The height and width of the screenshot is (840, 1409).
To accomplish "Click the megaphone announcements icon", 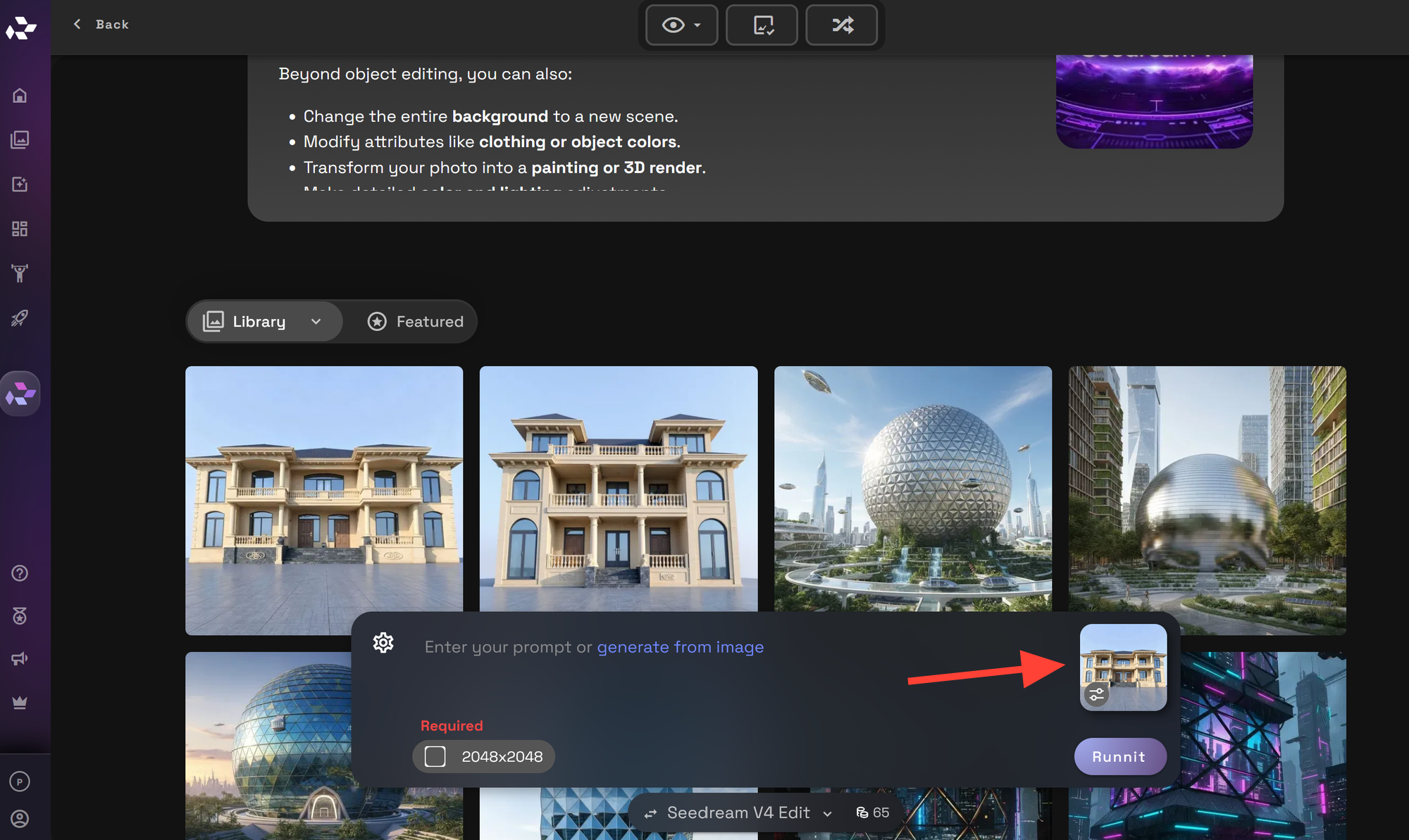I will click(20, 658).
